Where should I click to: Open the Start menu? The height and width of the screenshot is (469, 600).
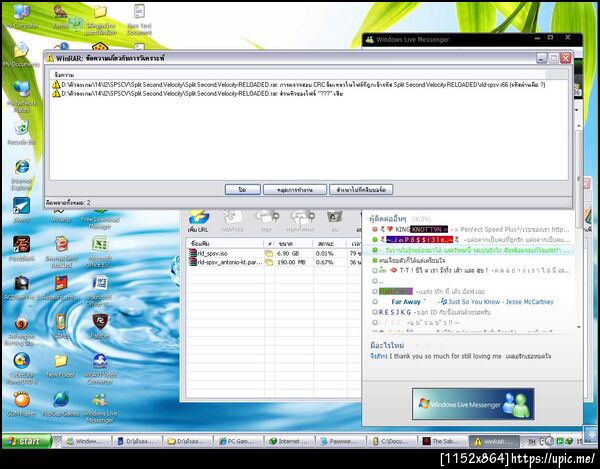coord(26,441)
